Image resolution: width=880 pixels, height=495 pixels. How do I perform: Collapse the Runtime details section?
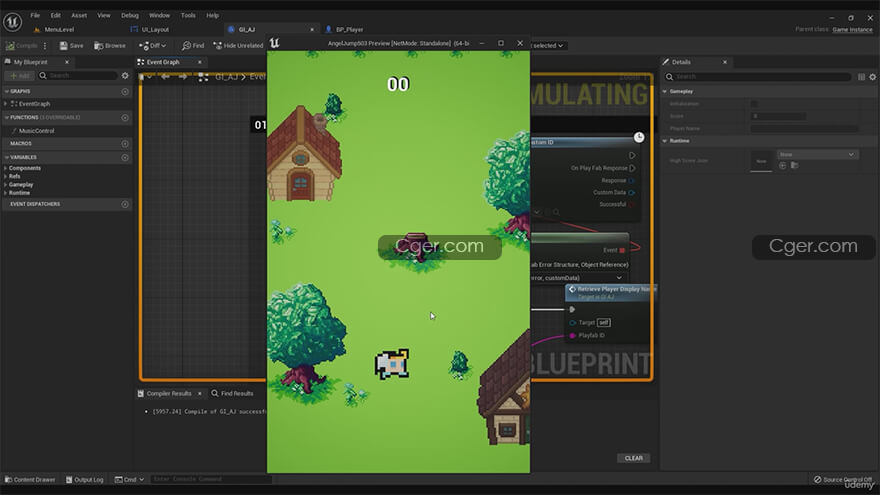665,141
